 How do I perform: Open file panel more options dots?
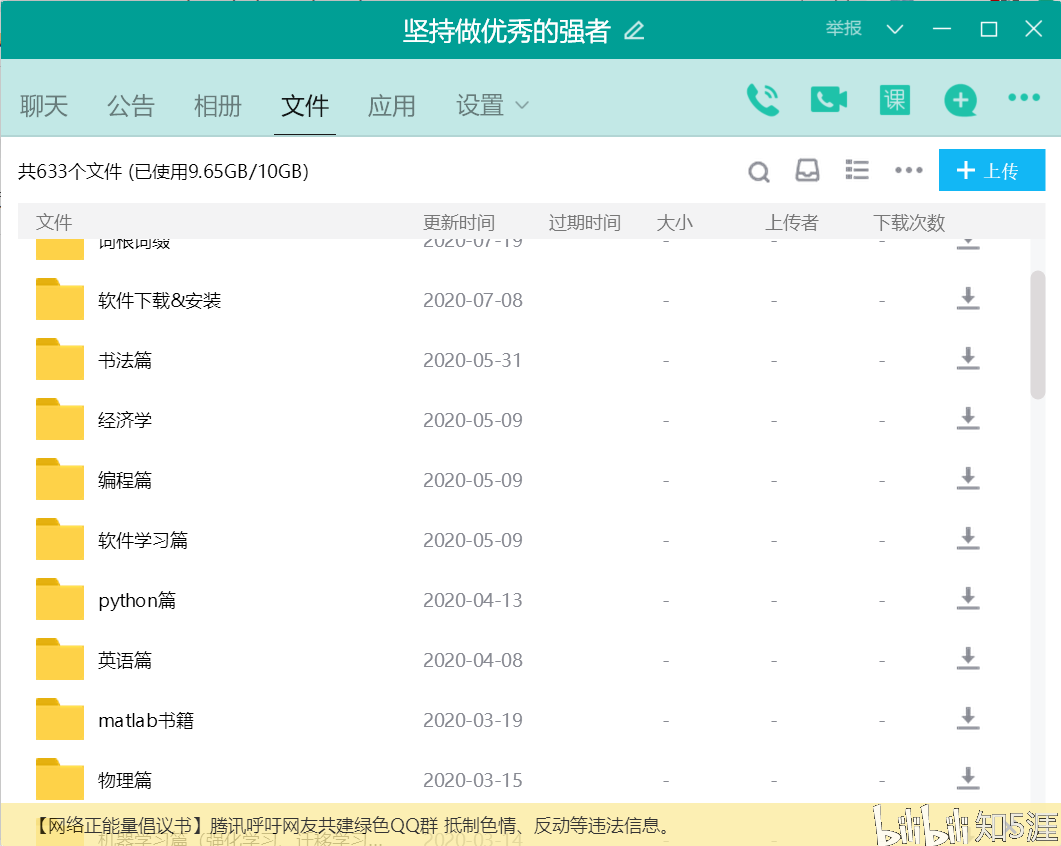(x=909, y=170)
